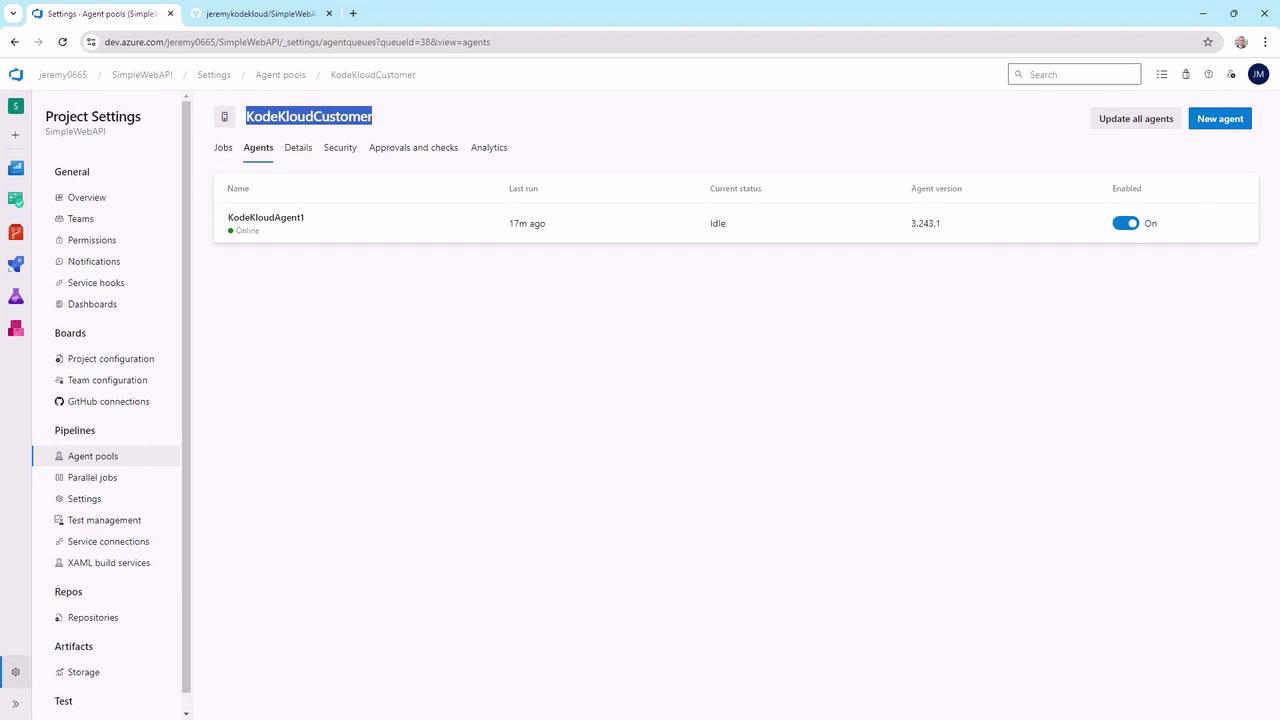Image resolution: width=1280 pixels, height=720 pixels.
Task: Bookmark this page with the star icon
Action: click(1208, 42)
